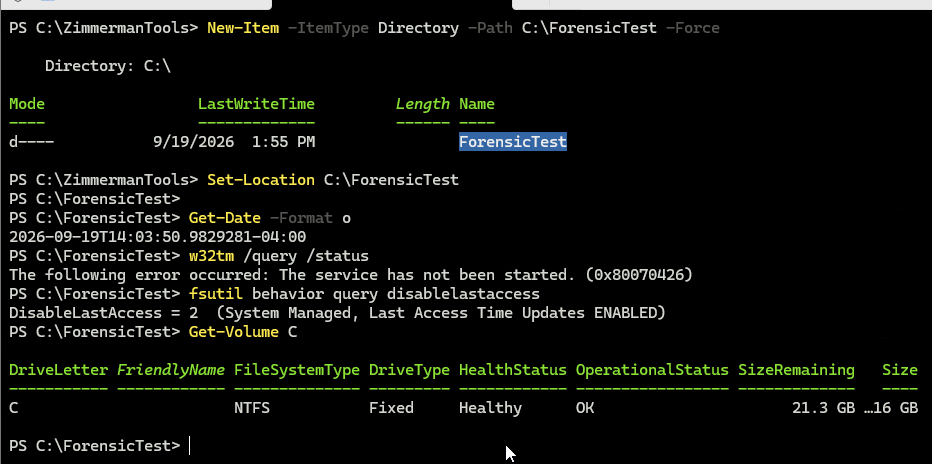The width and height of the screenshot is (932, 464).
Task: Click the FileSystemType column header
Action: (297, 370)
